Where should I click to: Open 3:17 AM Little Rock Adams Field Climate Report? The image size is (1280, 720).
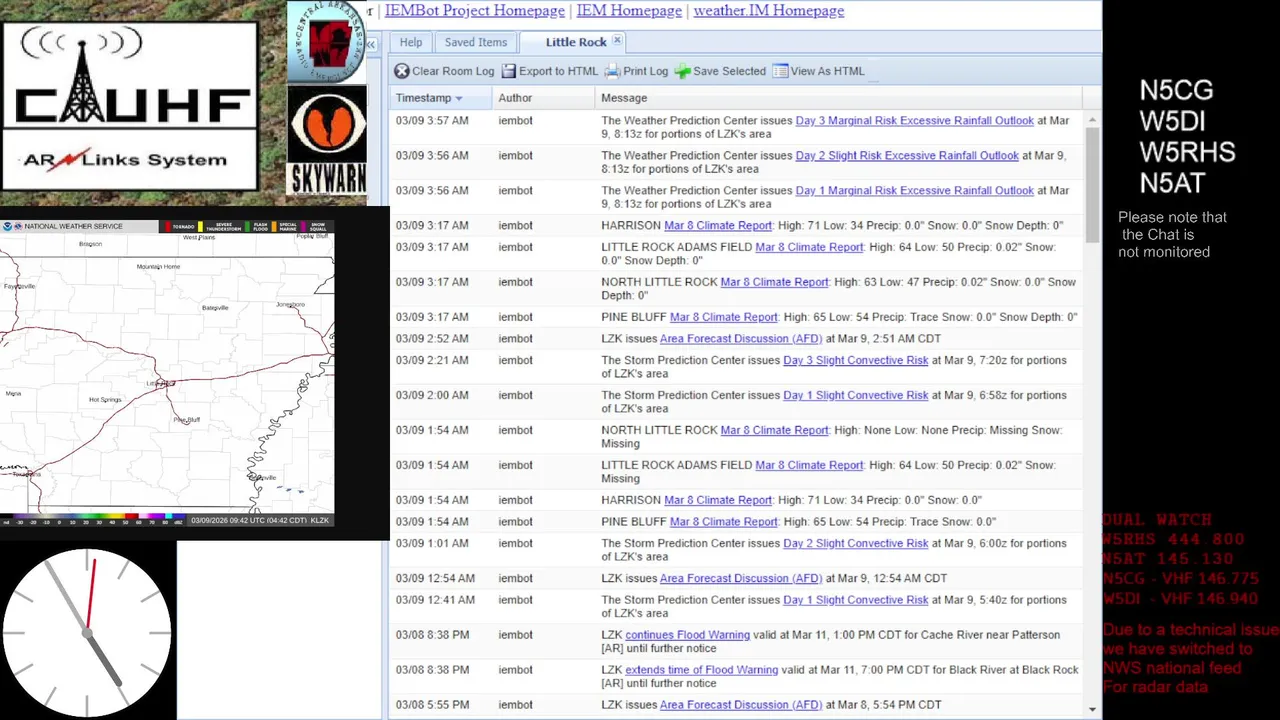(x=809, y=247)
